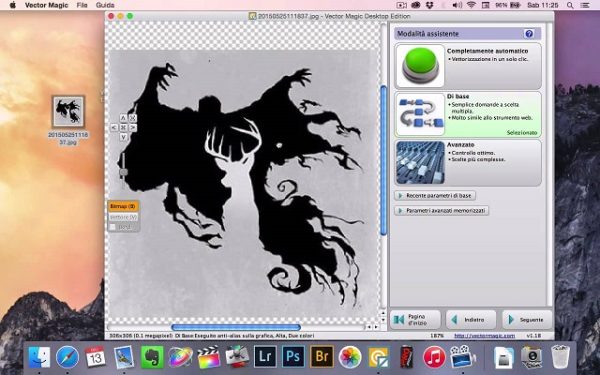Open Calendar in the dock
The height and width of the screenshot is (375, 600).
click(x=95, y=357)
